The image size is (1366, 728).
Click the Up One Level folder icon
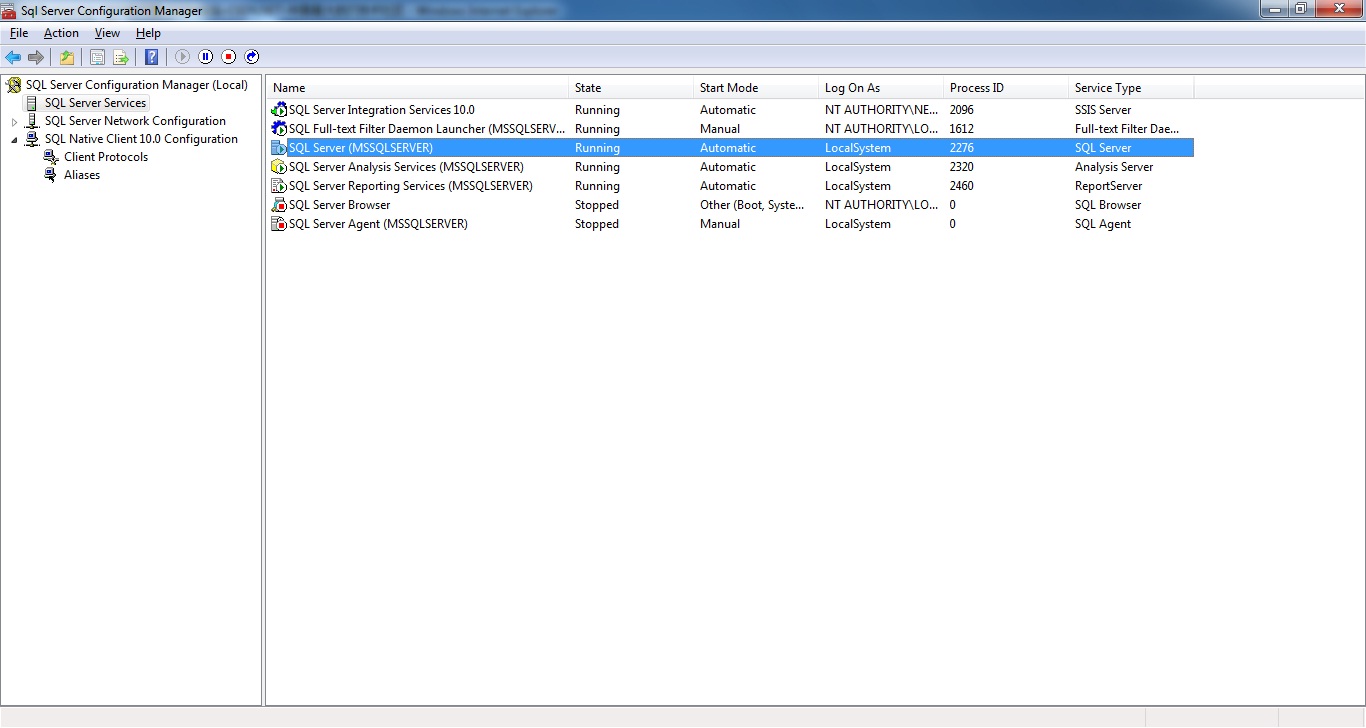click(x=67, y=57)
